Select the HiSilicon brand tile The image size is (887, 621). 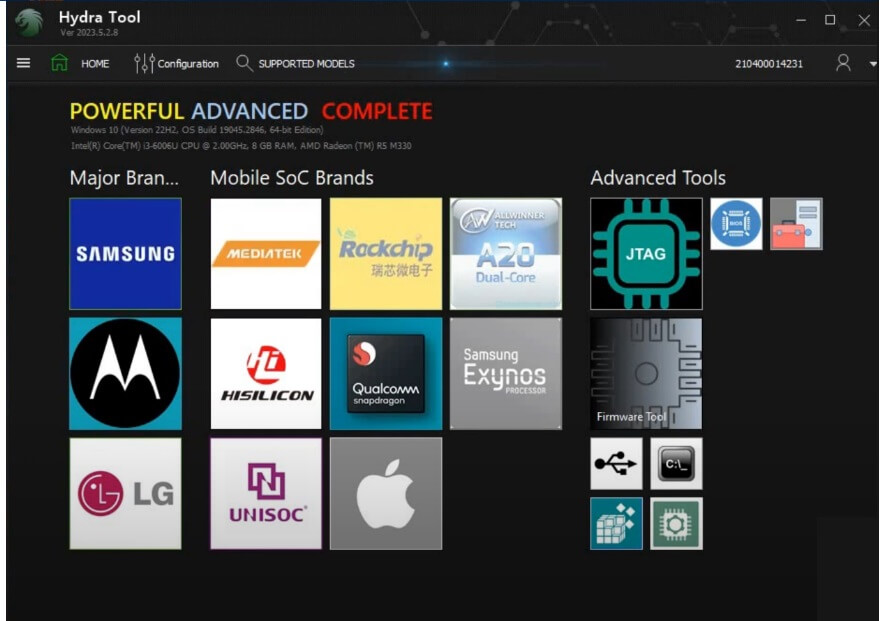[265, 373]
